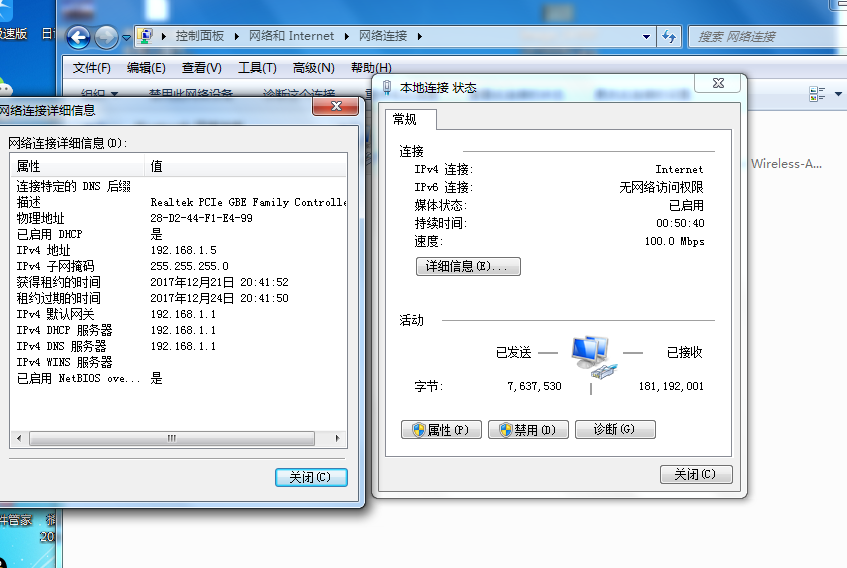Click the 值 column header
847x568 pixels.
coord(246,166)
